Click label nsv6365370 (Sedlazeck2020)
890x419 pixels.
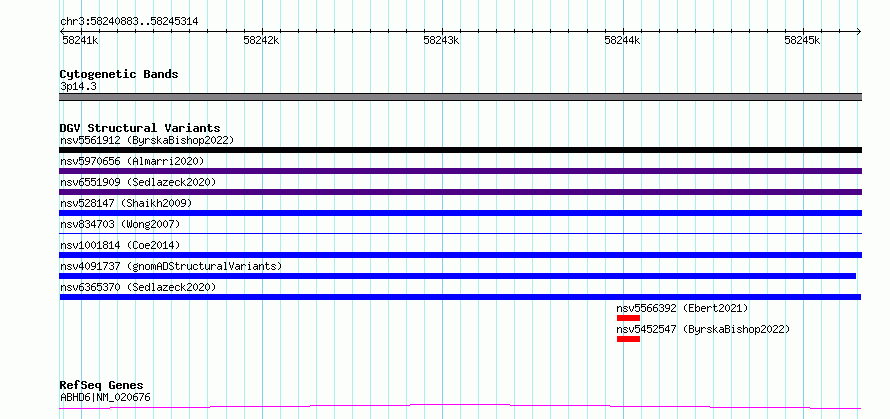click(138, 287)
